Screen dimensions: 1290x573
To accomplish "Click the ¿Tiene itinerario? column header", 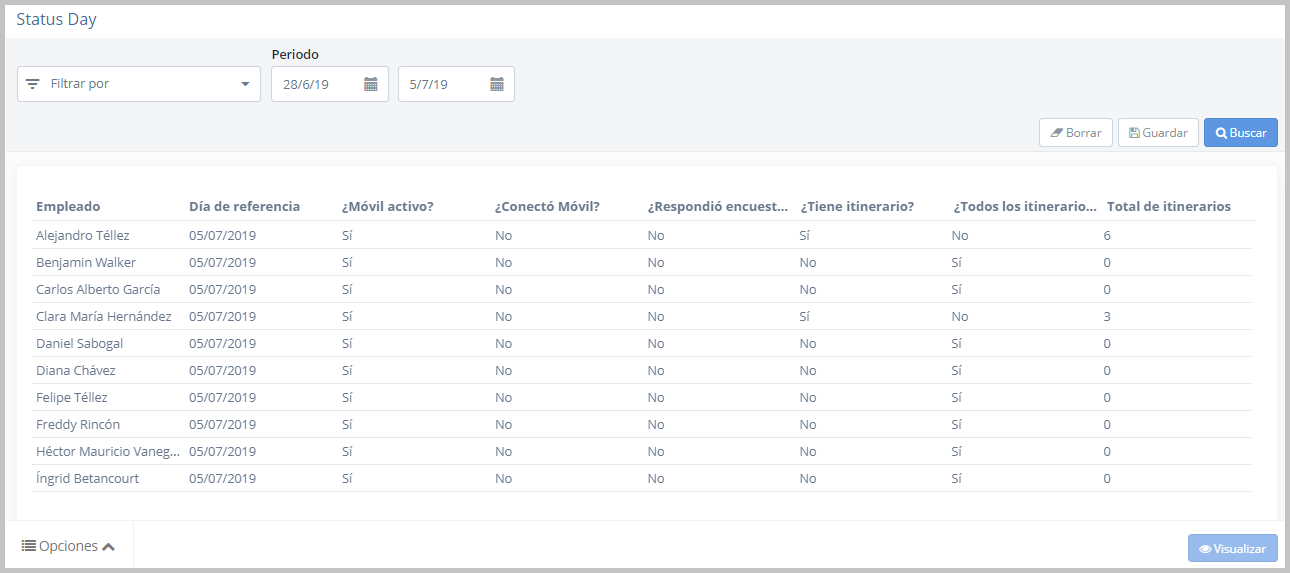I will pyautogui.click(x=857, y=207).
